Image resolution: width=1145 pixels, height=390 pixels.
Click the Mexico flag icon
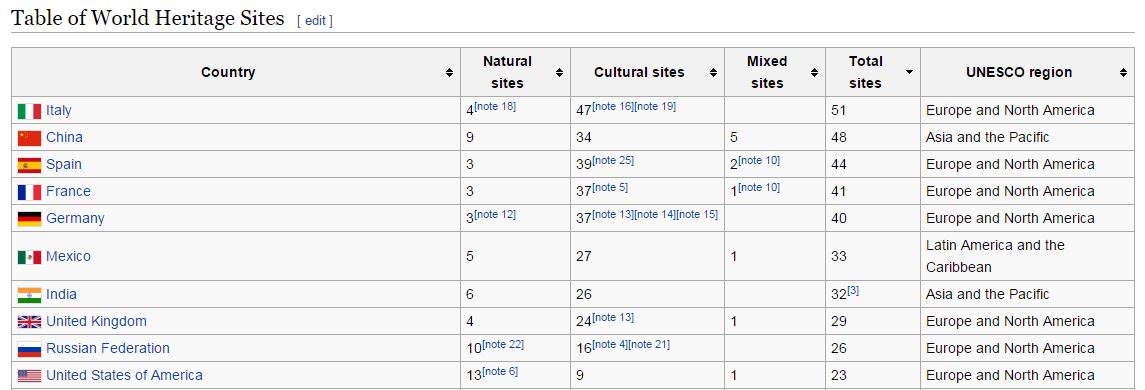click(29, 257)
